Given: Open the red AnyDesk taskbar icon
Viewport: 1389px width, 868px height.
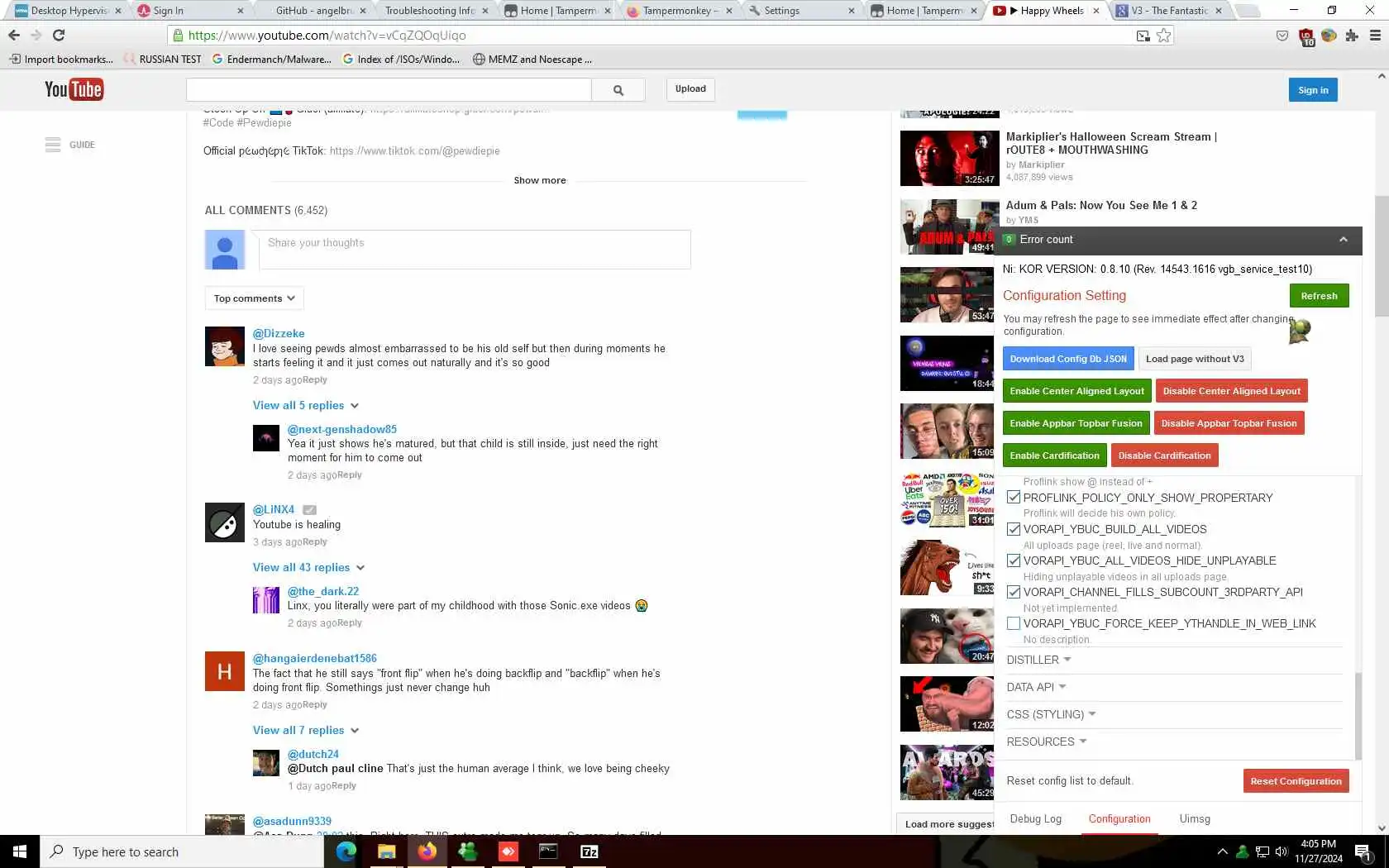Looking at the screenshot, I should (x=508, y=851).
